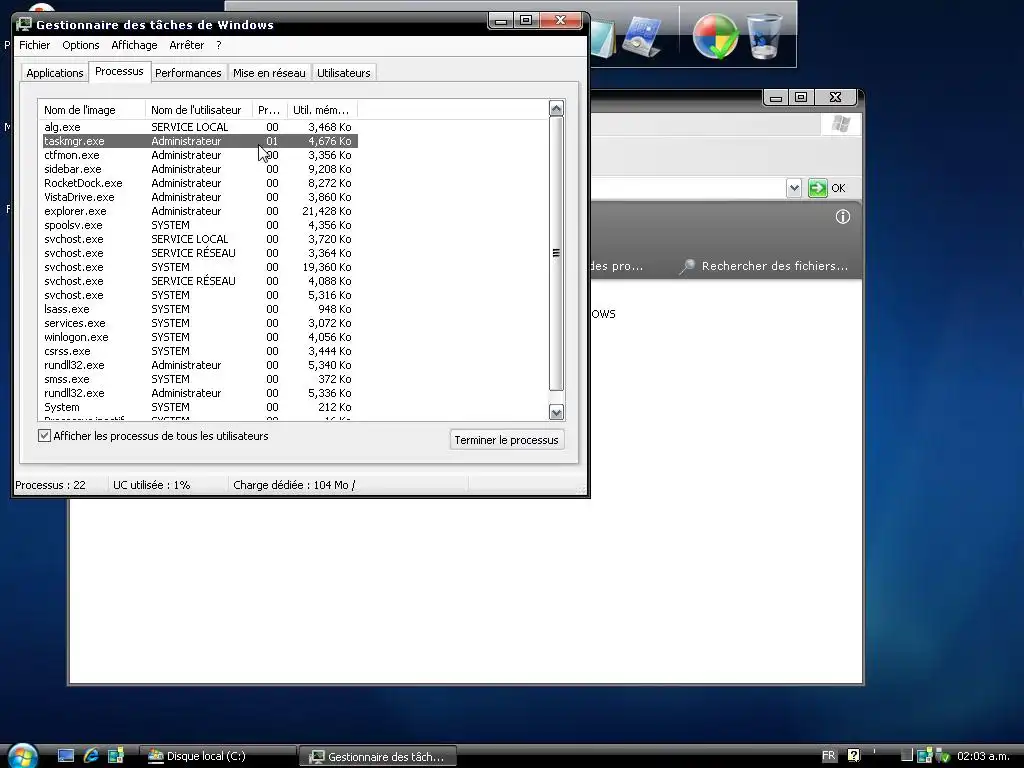Select the taskmgr.exe process row
This screenshot has width=1024, height=768.
[x=199, y=141]
